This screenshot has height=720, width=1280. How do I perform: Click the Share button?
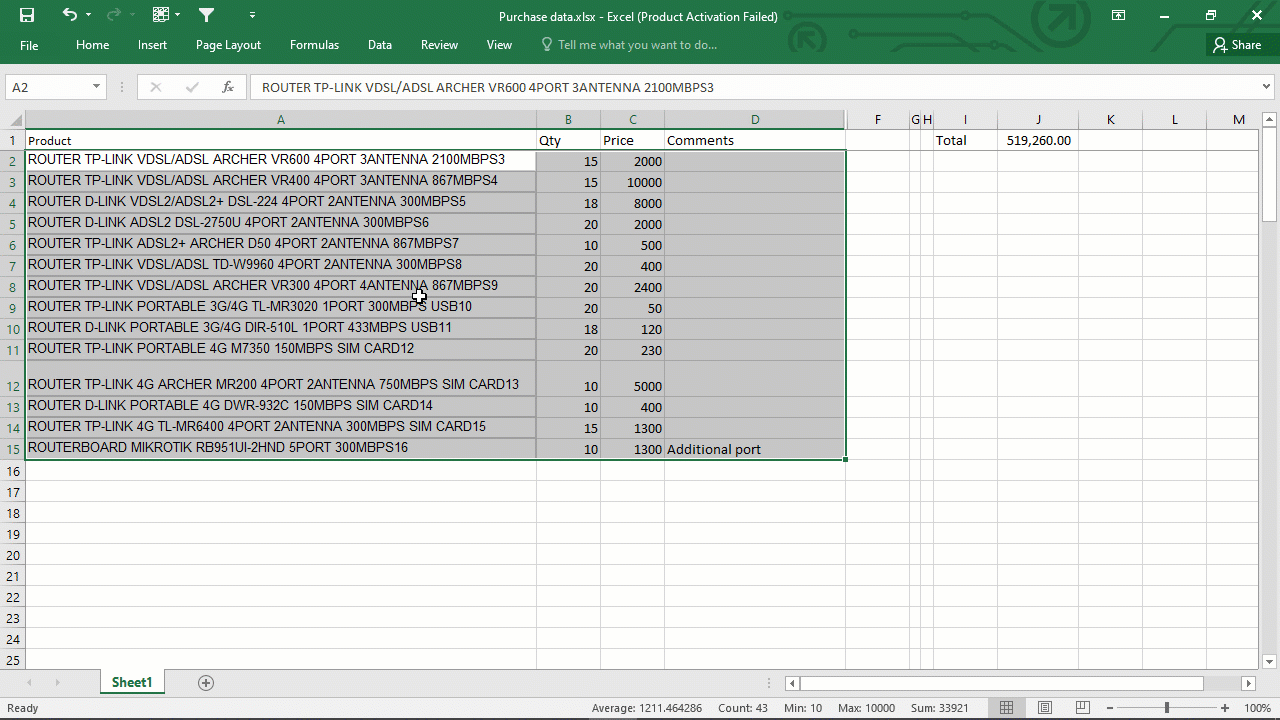(1237, 45)
